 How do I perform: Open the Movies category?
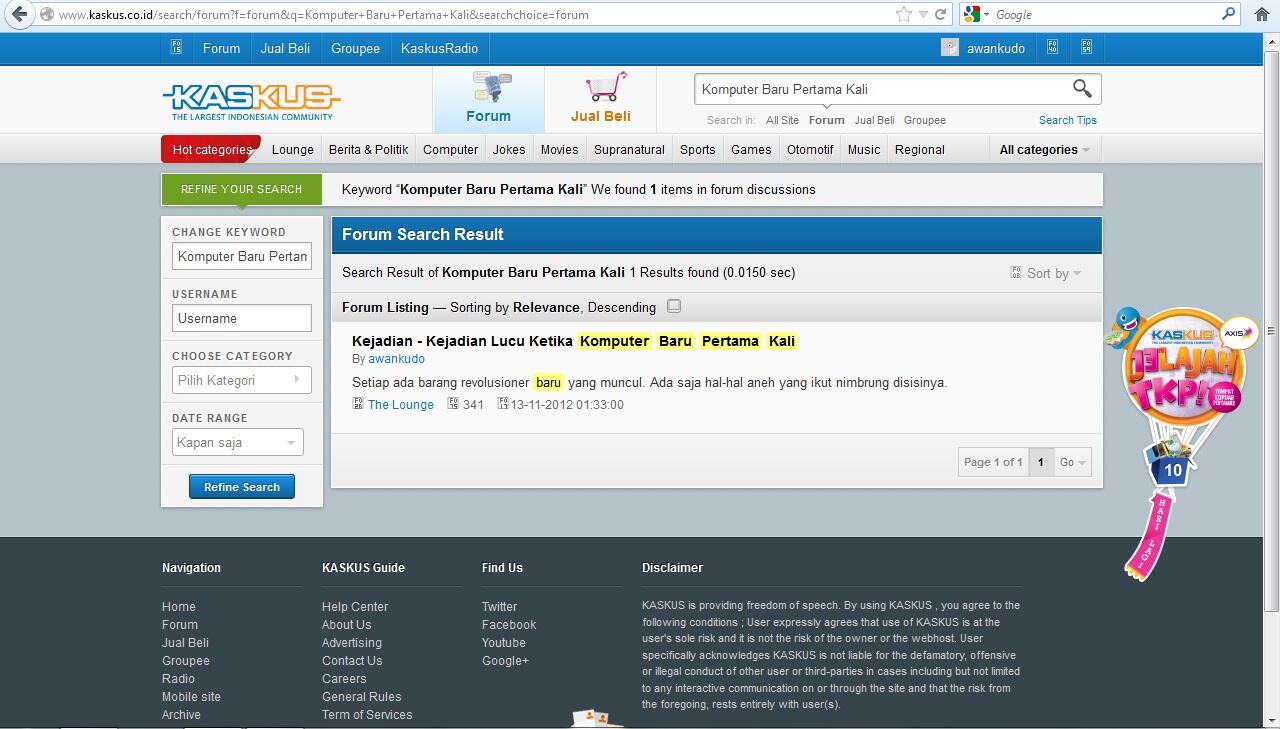(x=559, y=150)
